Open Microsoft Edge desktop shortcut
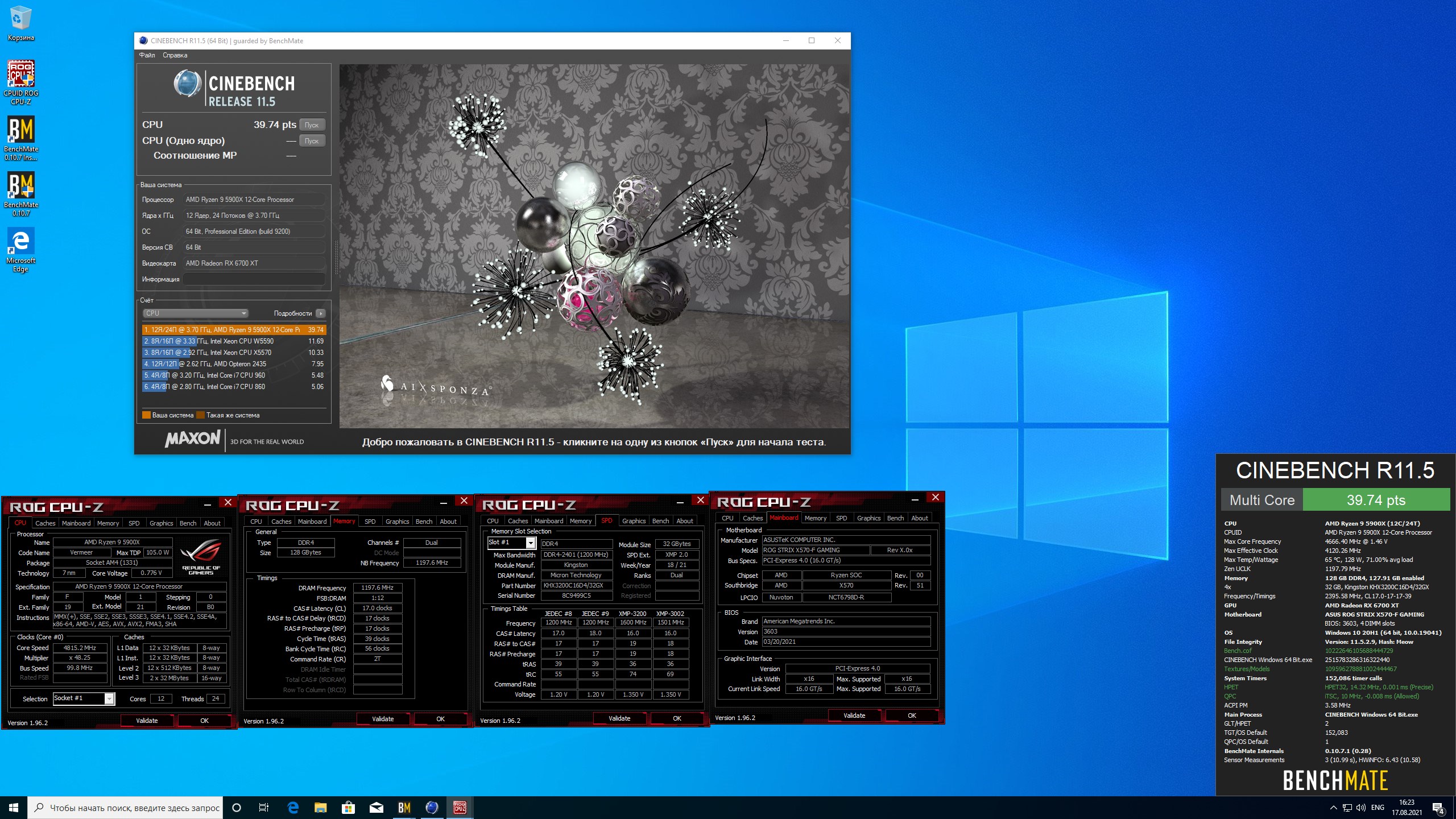Screen dimensions: 1456x819 21,250
